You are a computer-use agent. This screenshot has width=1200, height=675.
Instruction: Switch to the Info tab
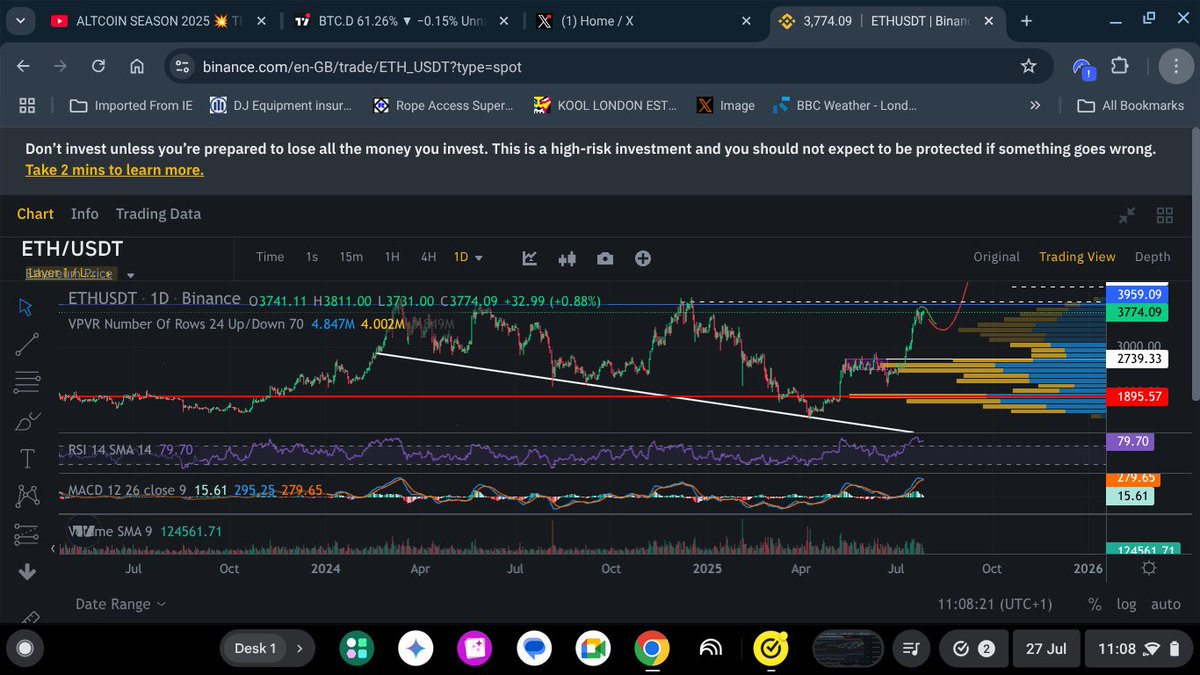(85, 214)
